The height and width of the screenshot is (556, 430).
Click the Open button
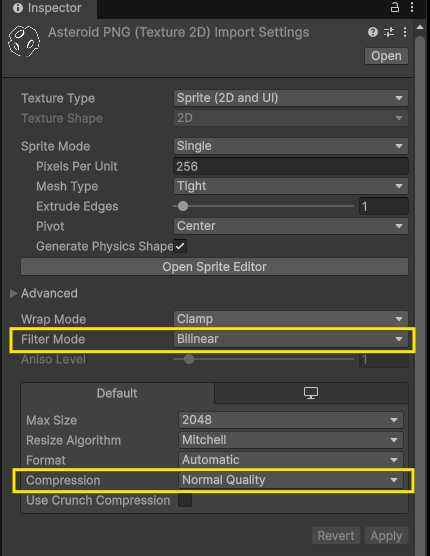pyautogui.click(x=386, y=56)
